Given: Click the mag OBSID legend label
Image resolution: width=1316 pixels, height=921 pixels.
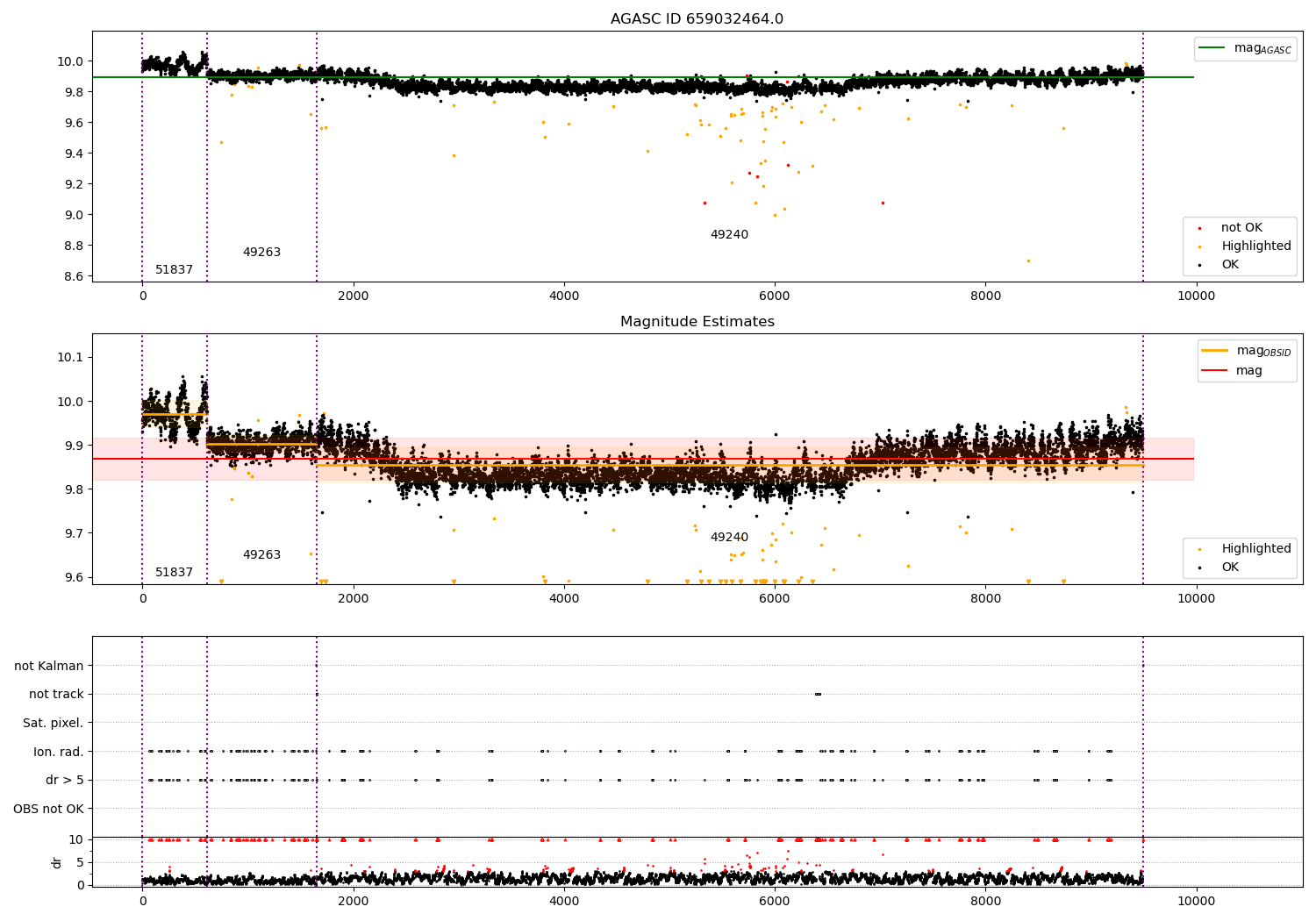Looking at the screenshot, I should coord(1263,351).
